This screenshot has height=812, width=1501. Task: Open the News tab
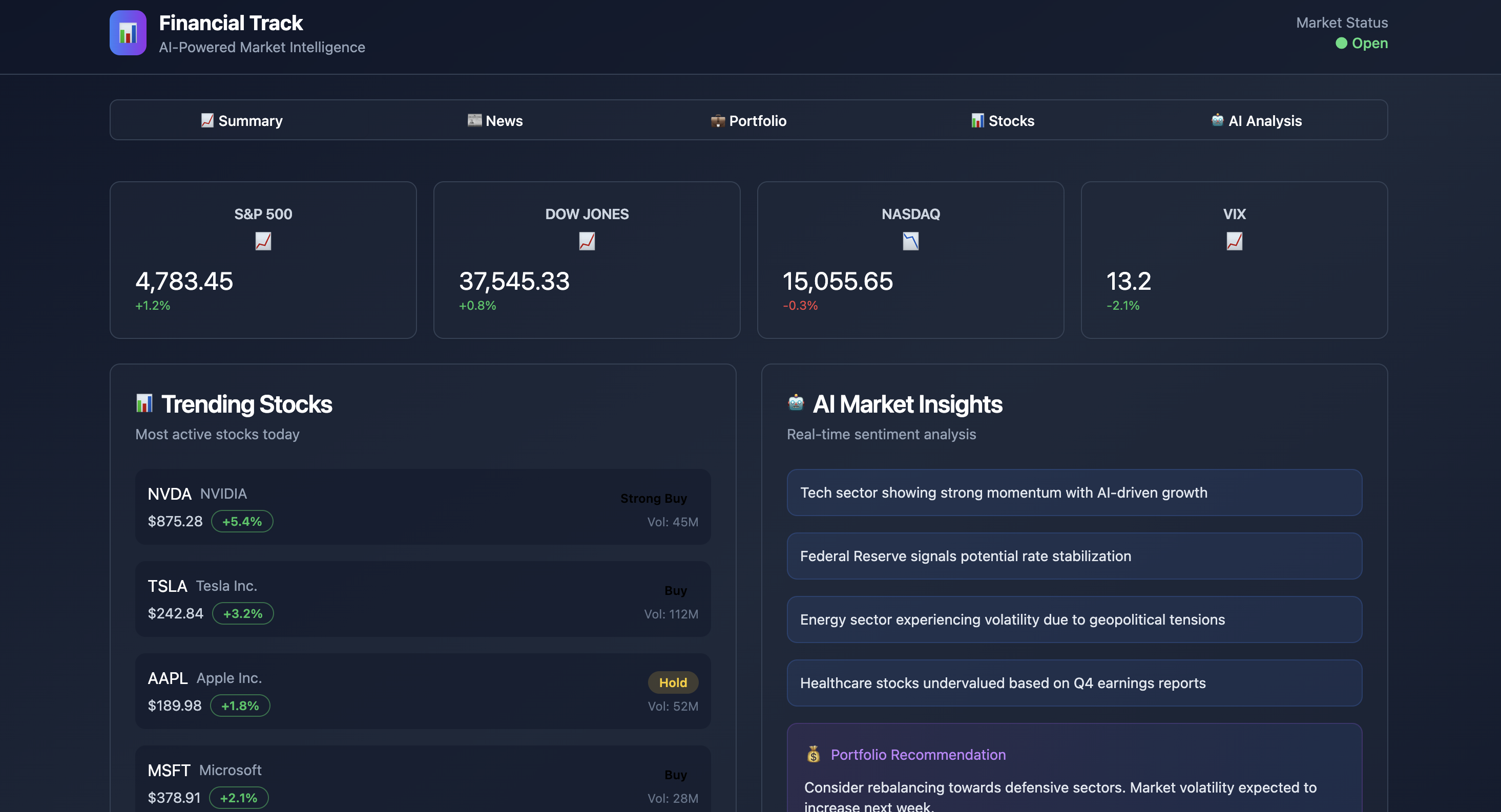click(495, 121)
